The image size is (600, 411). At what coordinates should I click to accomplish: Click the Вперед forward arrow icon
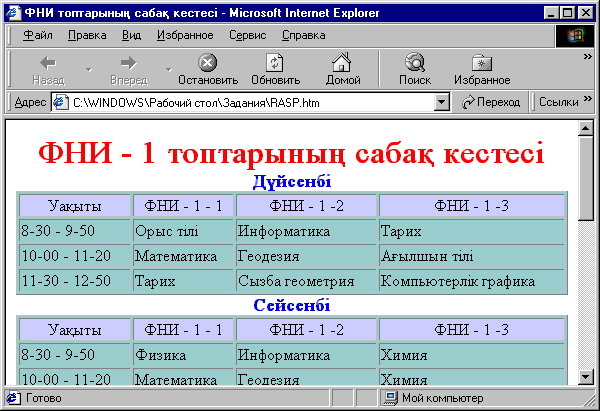point(129,63)
